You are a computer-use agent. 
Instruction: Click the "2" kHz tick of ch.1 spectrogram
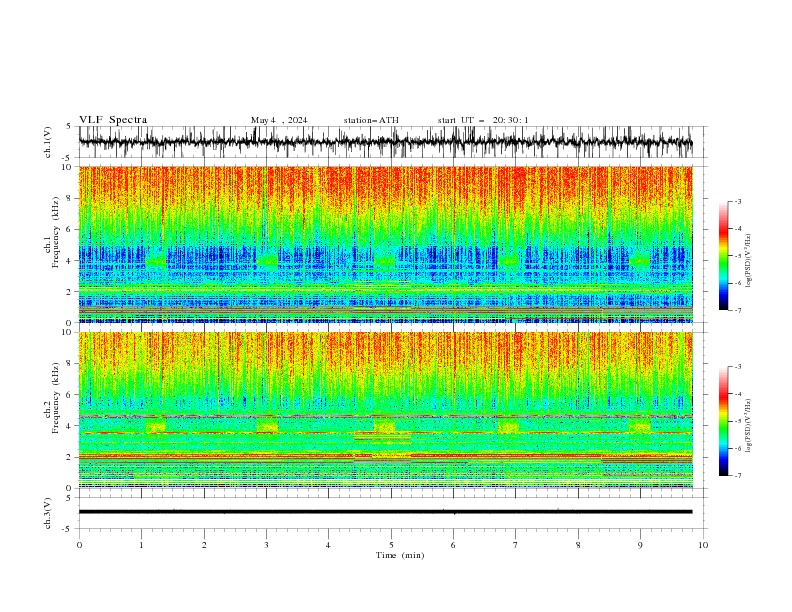71,292
